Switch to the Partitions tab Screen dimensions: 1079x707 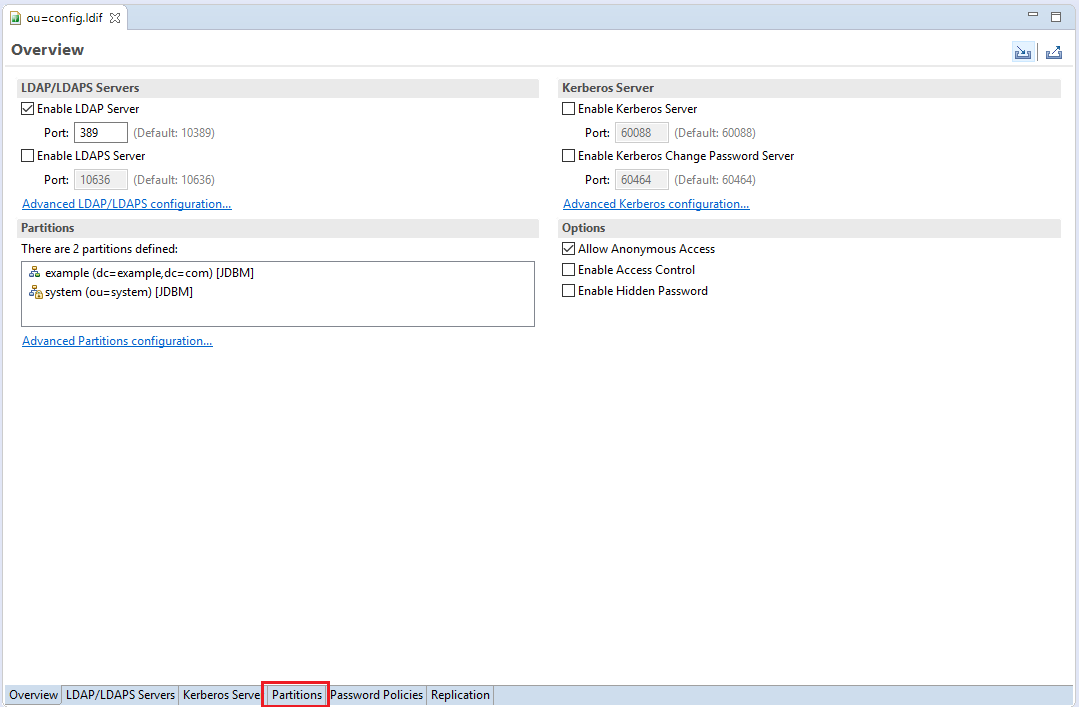click(x=295, y=694)
